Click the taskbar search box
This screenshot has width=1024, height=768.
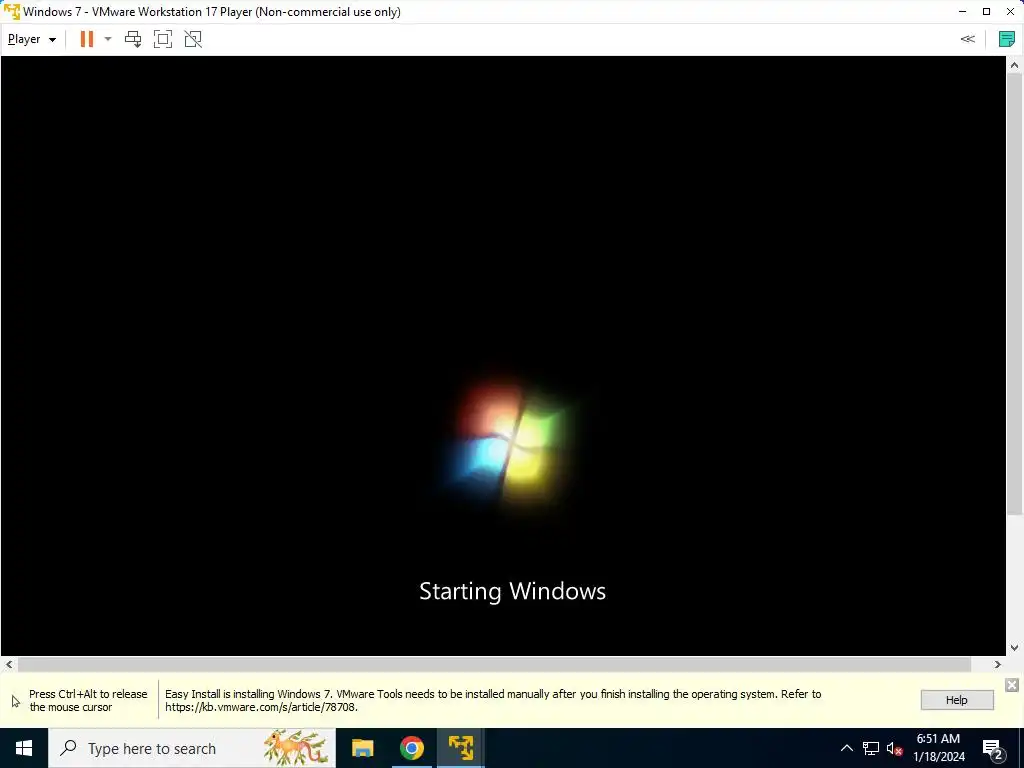(192, 748)
